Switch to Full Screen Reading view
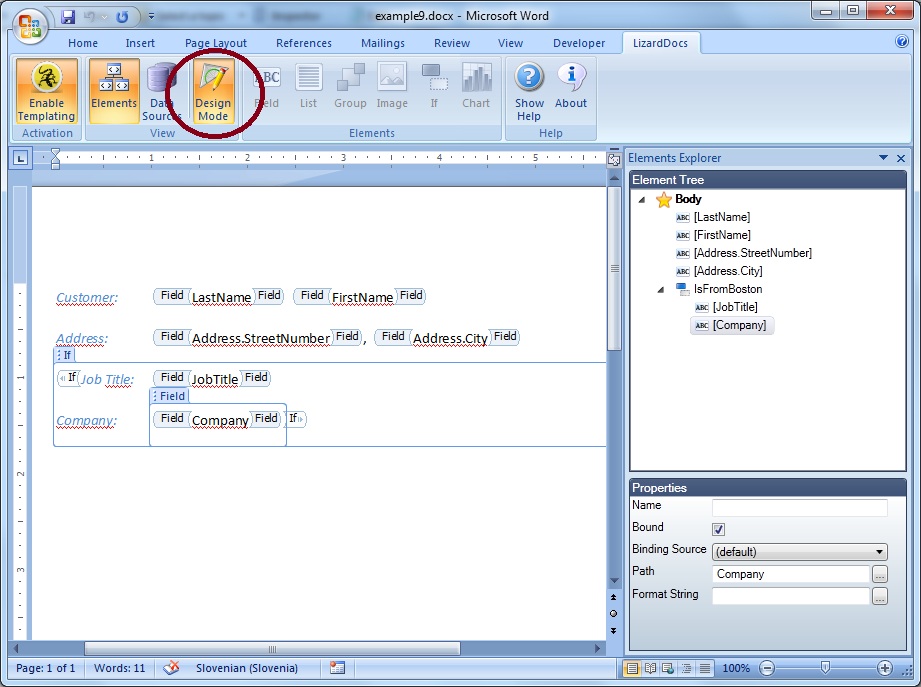This screenshot has height=687, width=921. coord(650,668)
